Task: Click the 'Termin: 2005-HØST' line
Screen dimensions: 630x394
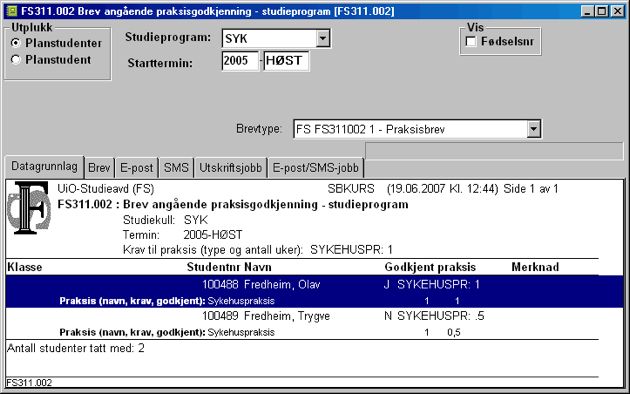Action: click(x=182, y=235)
